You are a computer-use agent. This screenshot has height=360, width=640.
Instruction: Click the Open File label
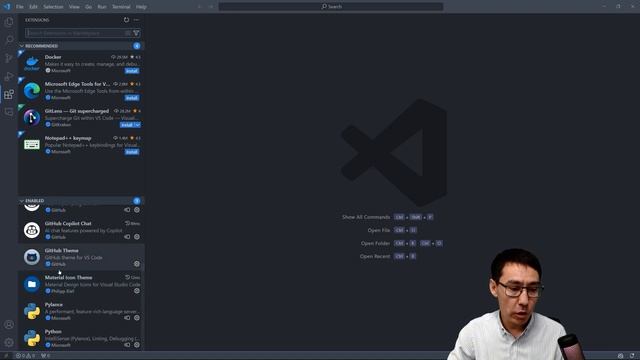[x=379, y=230]
